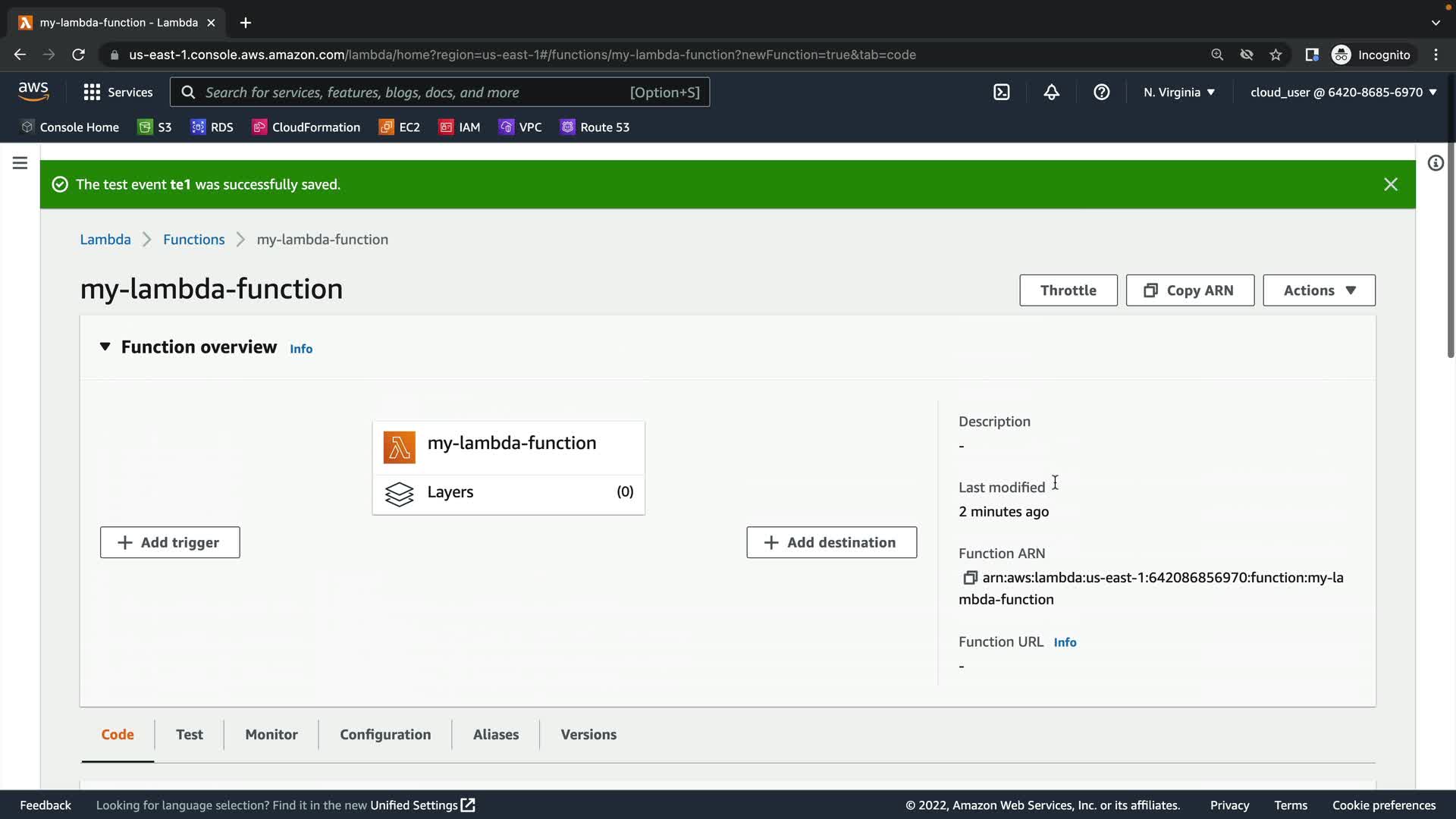1456x819 pixels.
Task: Click the help question mark icon
Action: [1102, 93]
